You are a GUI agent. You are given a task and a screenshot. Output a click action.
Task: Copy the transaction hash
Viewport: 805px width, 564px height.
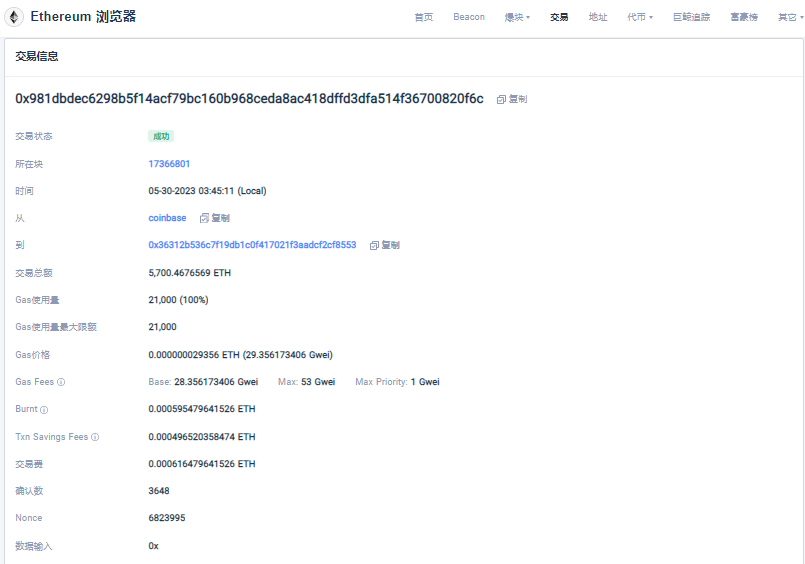[x=512, y=99]
